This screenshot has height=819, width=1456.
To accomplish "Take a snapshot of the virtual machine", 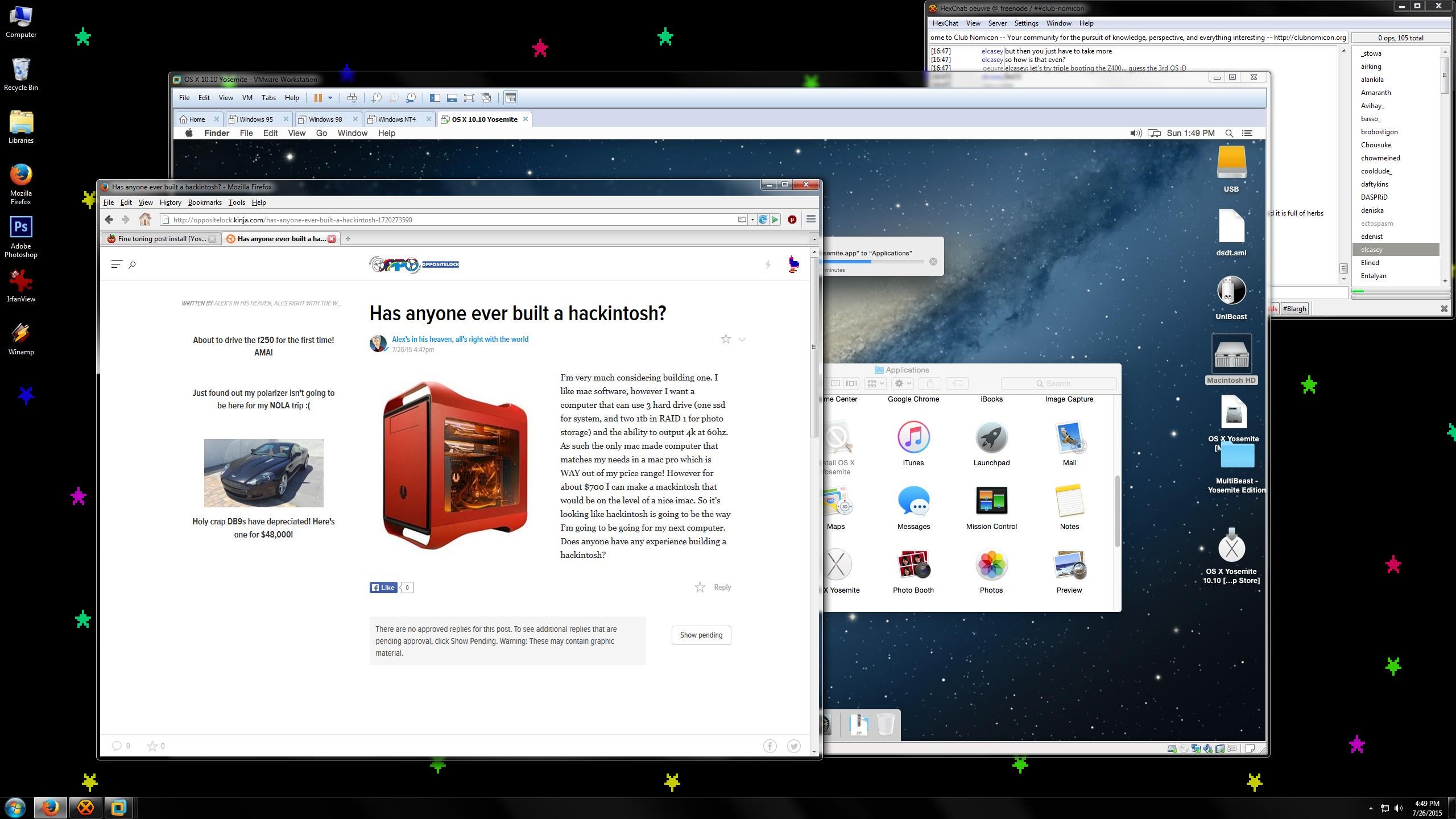I will tap(376, 98).
